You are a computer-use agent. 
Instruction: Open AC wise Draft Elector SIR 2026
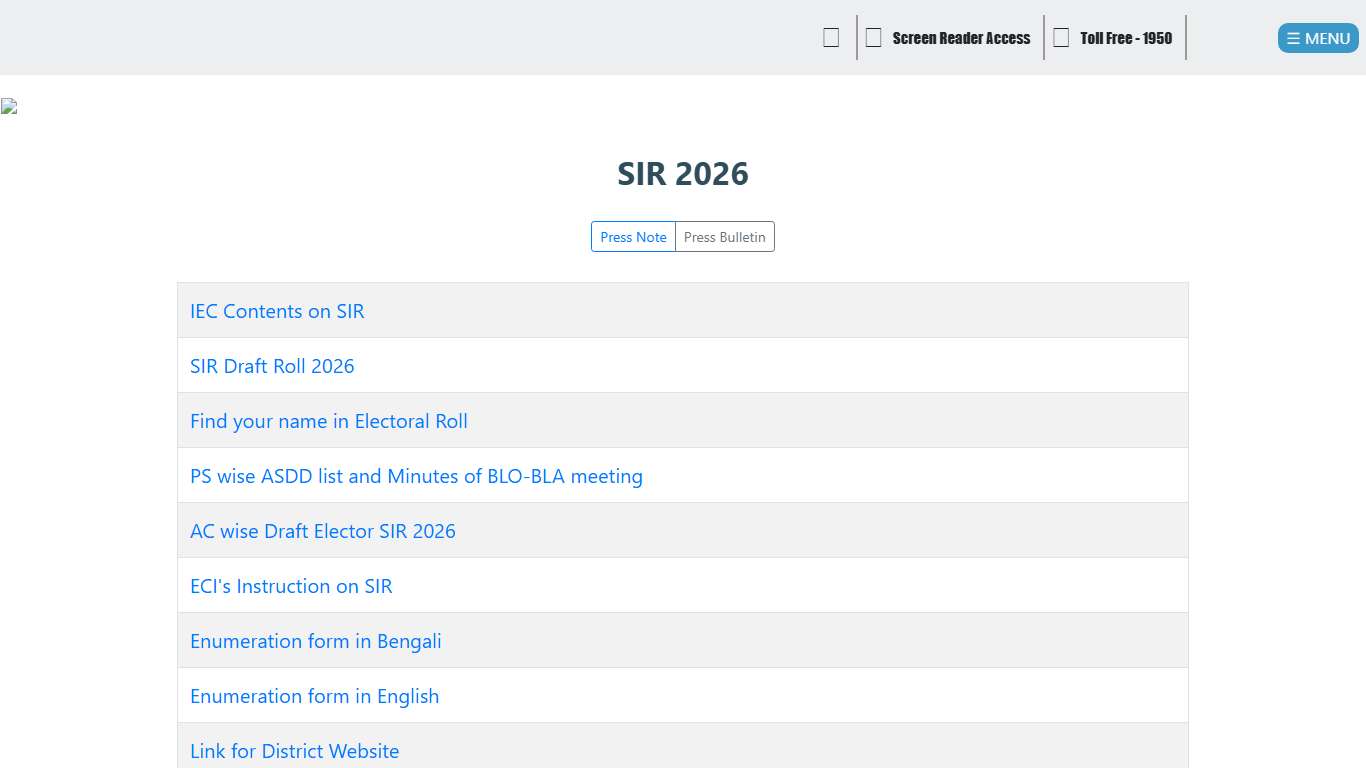click(x=322, y=531)
